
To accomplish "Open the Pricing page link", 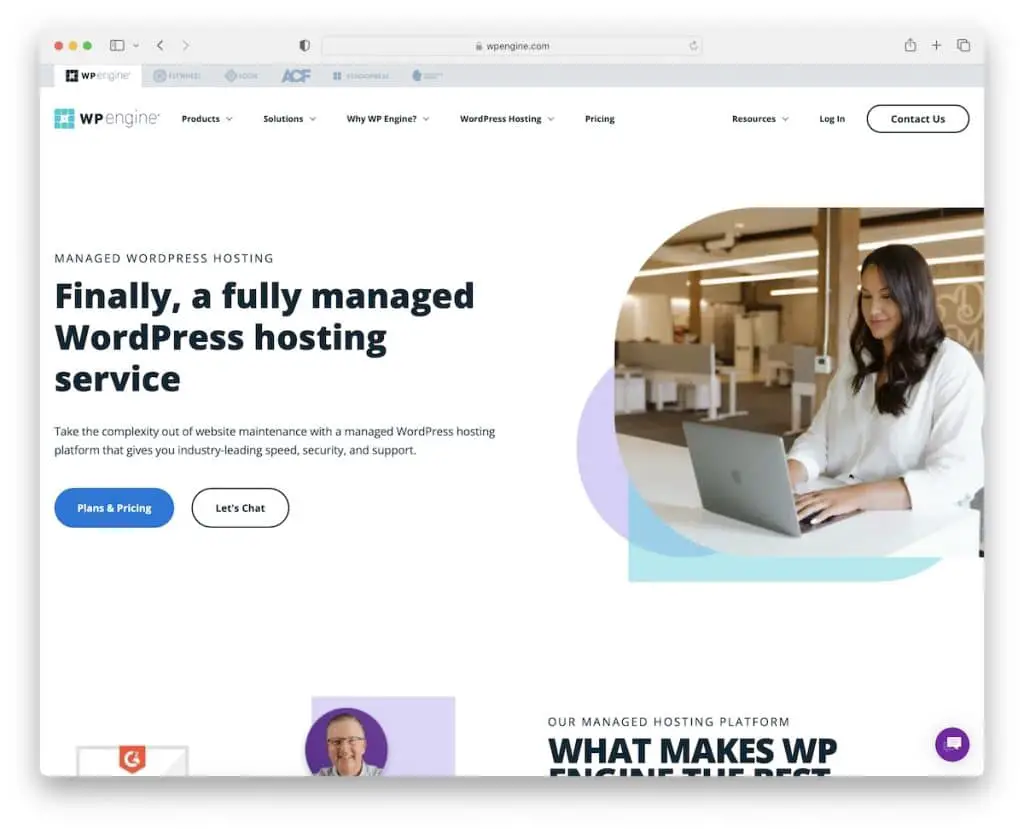I will click(x=600, y=119).
